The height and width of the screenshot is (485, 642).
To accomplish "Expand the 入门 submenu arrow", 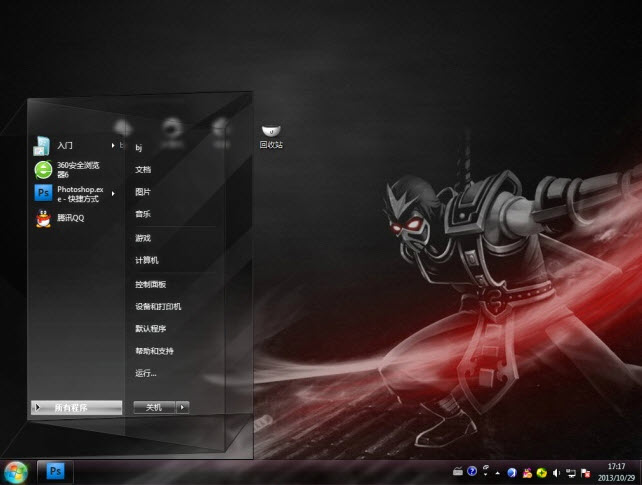I will (113, 145).
